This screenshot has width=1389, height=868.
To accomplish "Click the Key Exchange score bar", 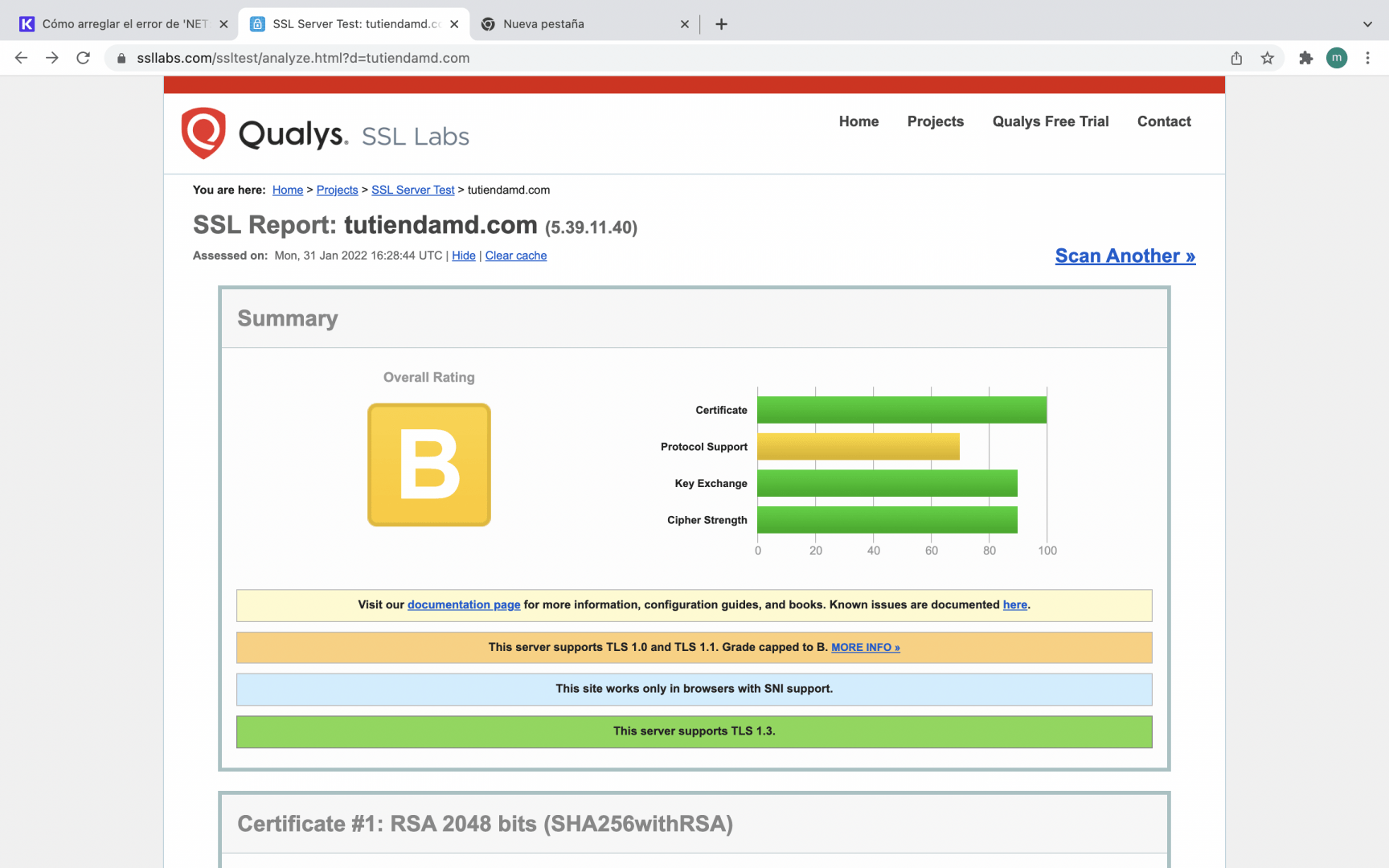I will coord(887,483).
